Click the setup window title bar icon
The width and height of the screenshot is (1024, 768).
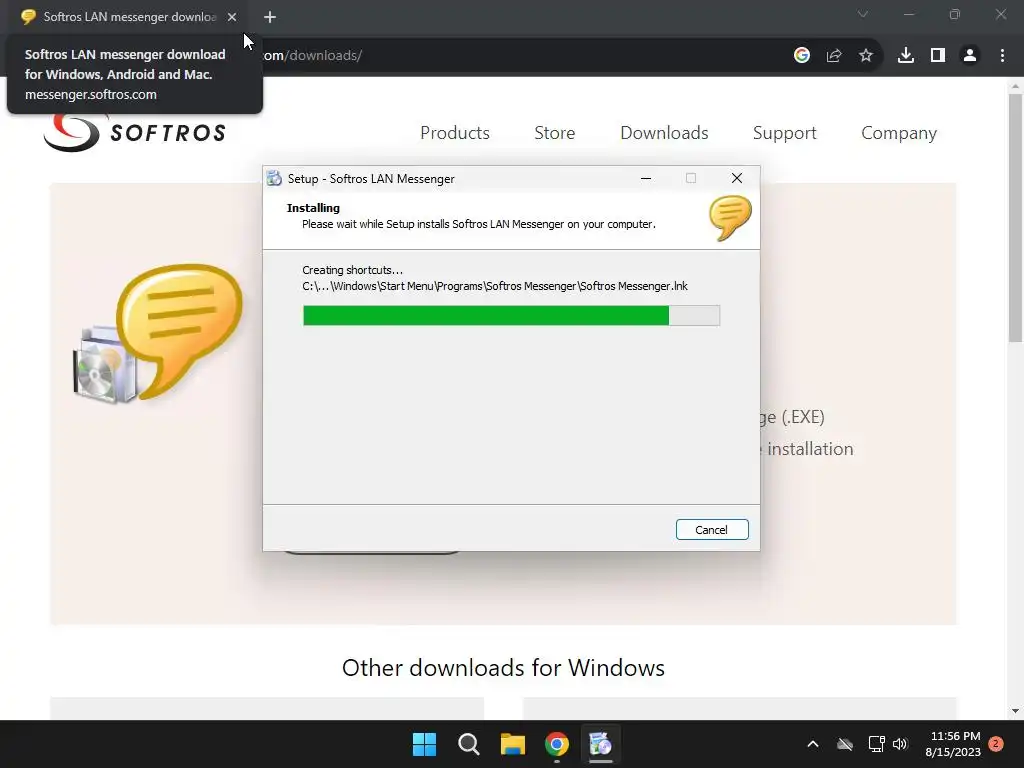[274, 178]
